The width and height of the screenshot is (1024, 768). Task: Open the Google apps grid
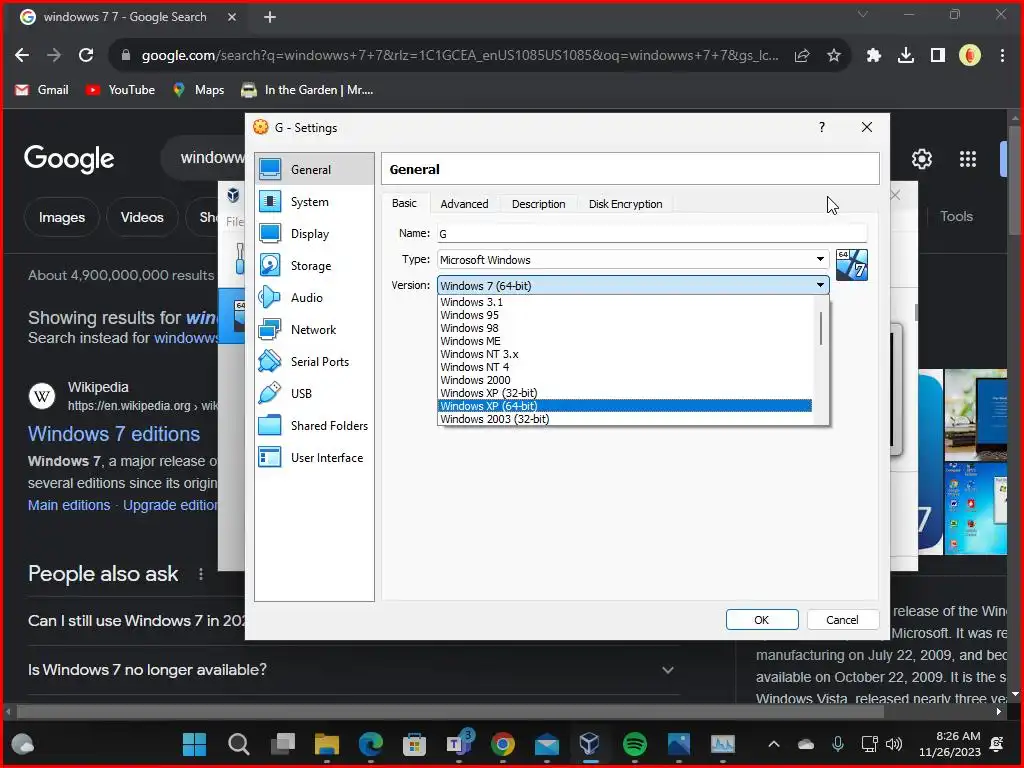[x=968, y=159]
